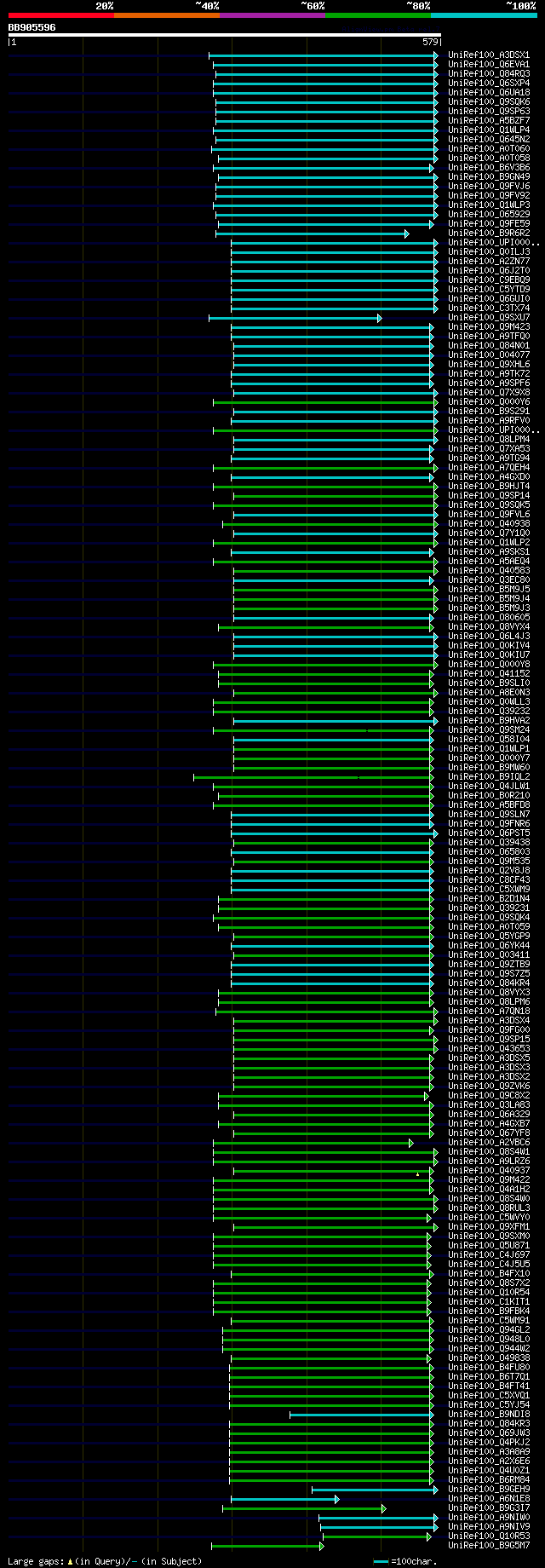This screenshot has height=1568, width=545.
Task: Select hit label UniRef100_Q9C8X2
Action: click(x=489, y=1095)
